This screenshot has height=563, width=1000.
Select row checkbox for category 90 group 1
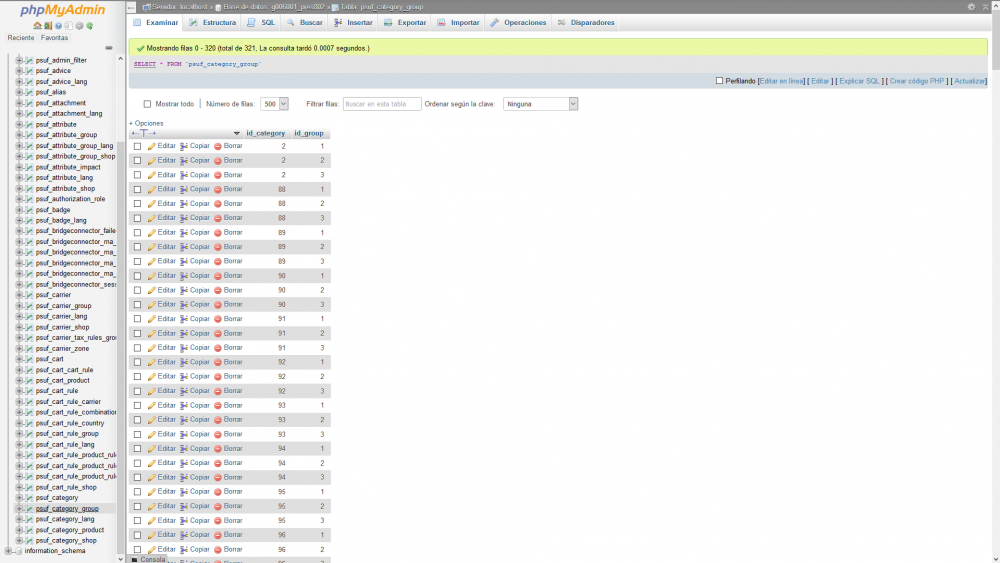pyautogui.click(x=137, y=276)
